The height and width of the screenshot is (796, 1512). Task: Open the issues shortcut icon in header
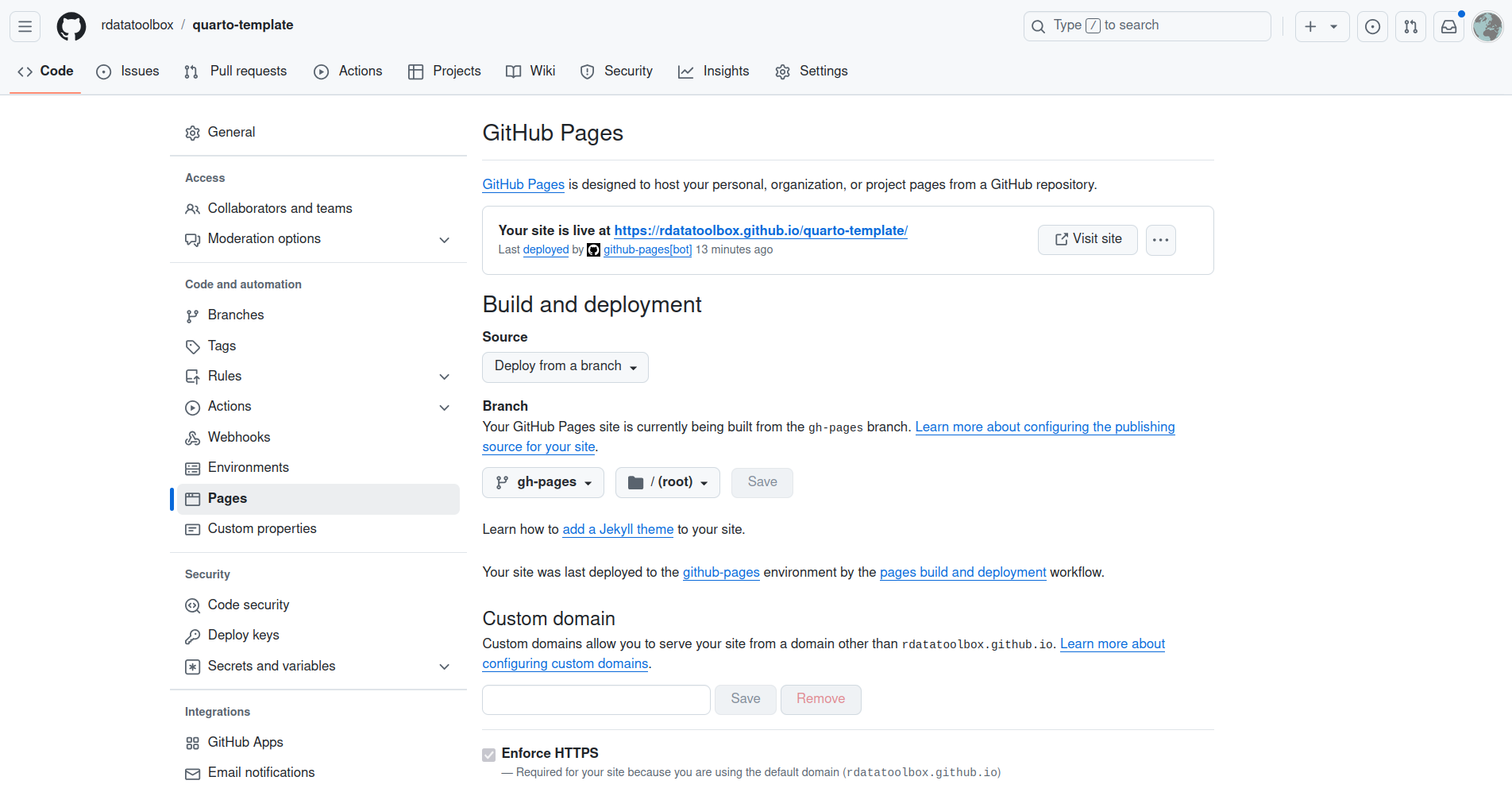(1372, 26)
